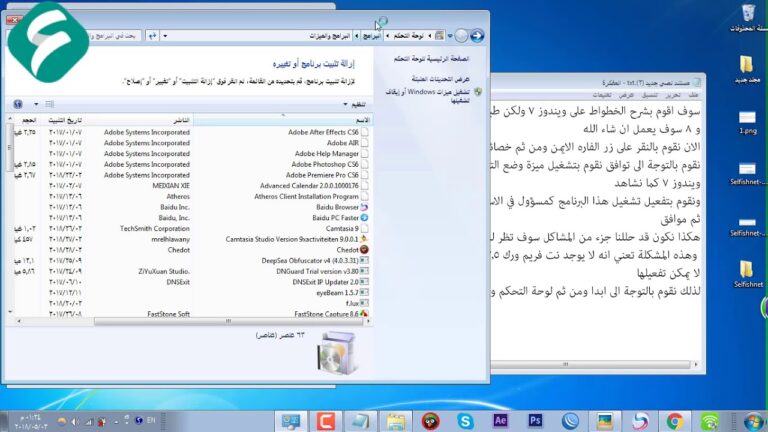Click the Forward navigation arrow in Control Panel
This screenshot has width=768, height=432.
(x=461, y=36)
